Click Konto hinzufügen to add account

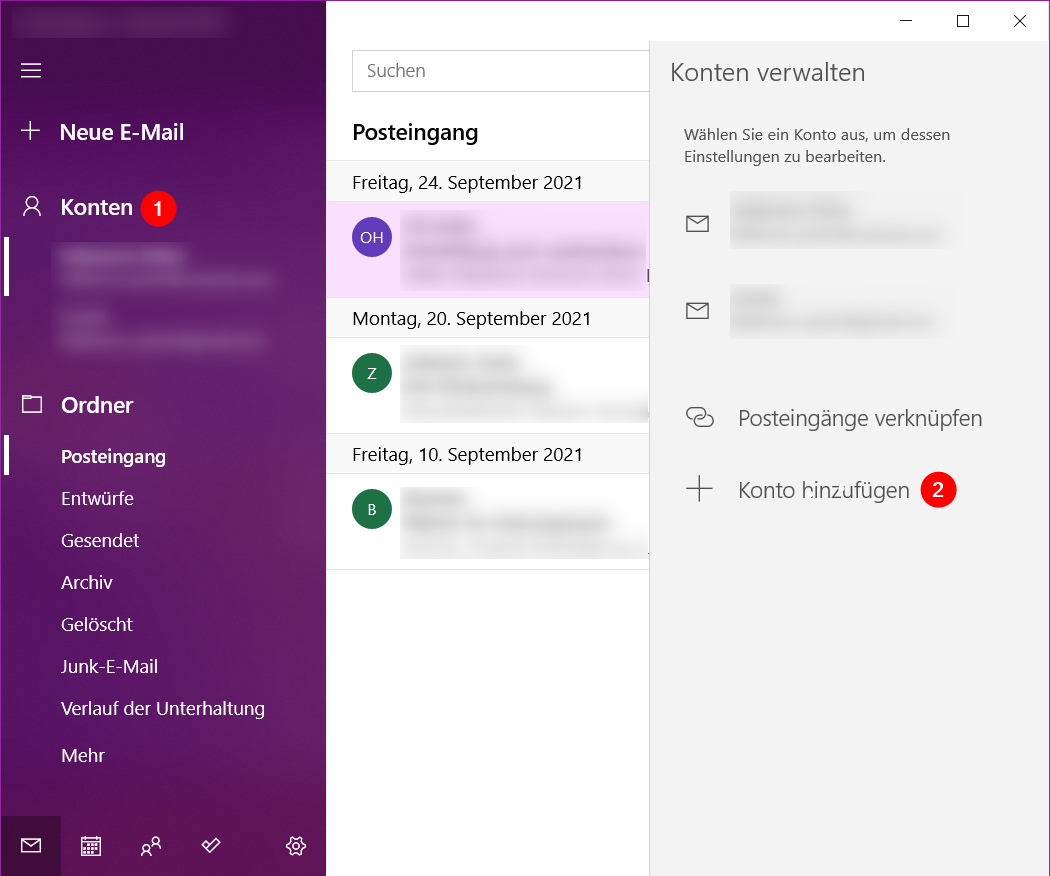pyautogui.click(x=823, y=490)
